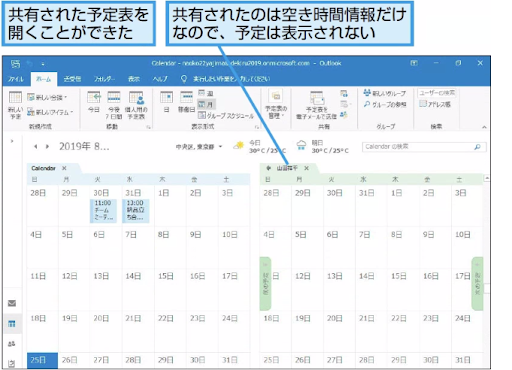
Task: Click the send/receive quick access icon
Action: tap(15, 63)
